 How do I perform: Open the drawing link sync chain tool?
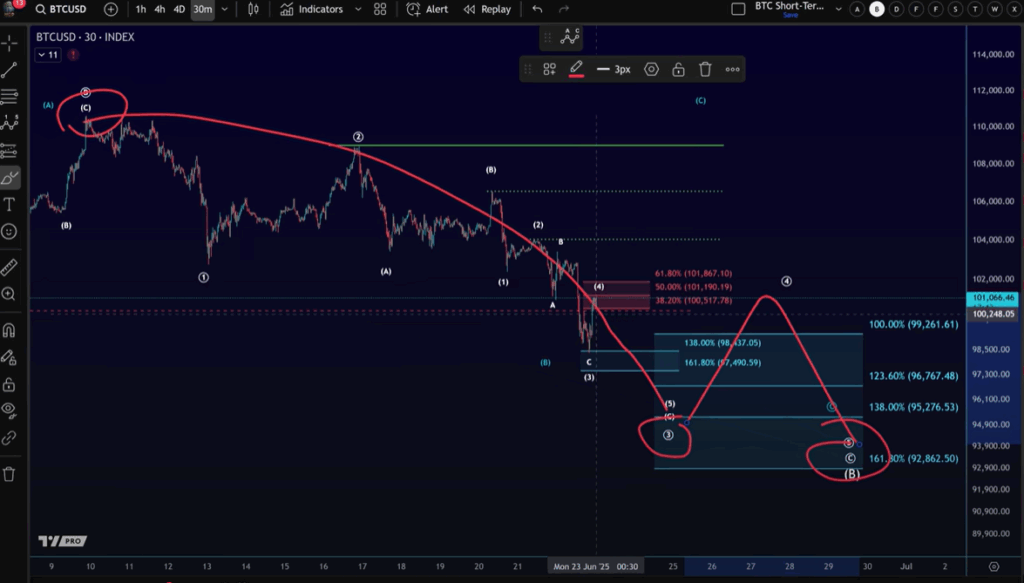[x=9, y=437]
